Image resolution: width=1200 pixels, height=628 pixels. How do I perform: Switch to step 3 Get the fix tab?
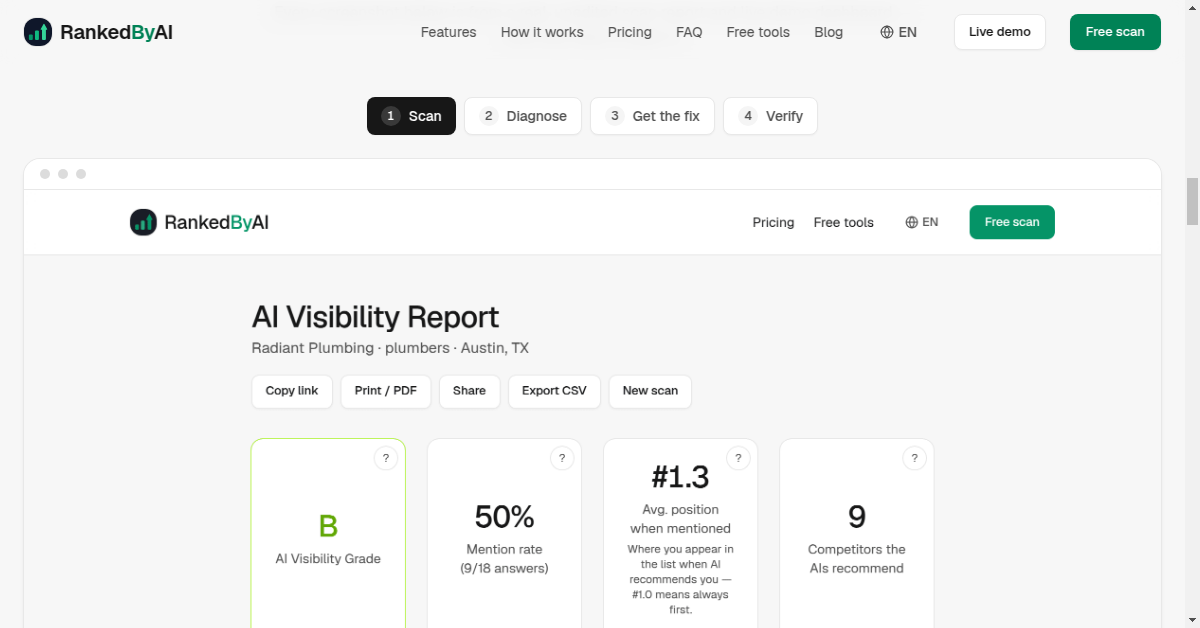click(652, 116)
